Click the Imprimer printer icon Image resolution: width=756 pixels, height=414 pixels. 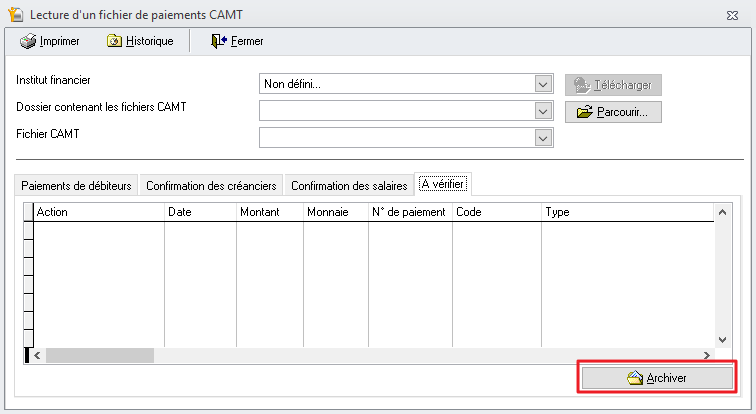(x=28, y=41)
